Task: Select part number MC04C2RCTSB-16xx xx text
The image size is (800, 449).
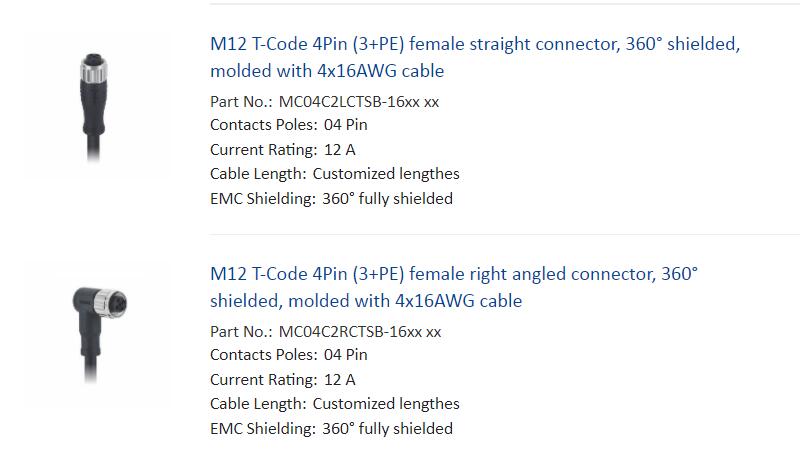Action: [360, 332]
